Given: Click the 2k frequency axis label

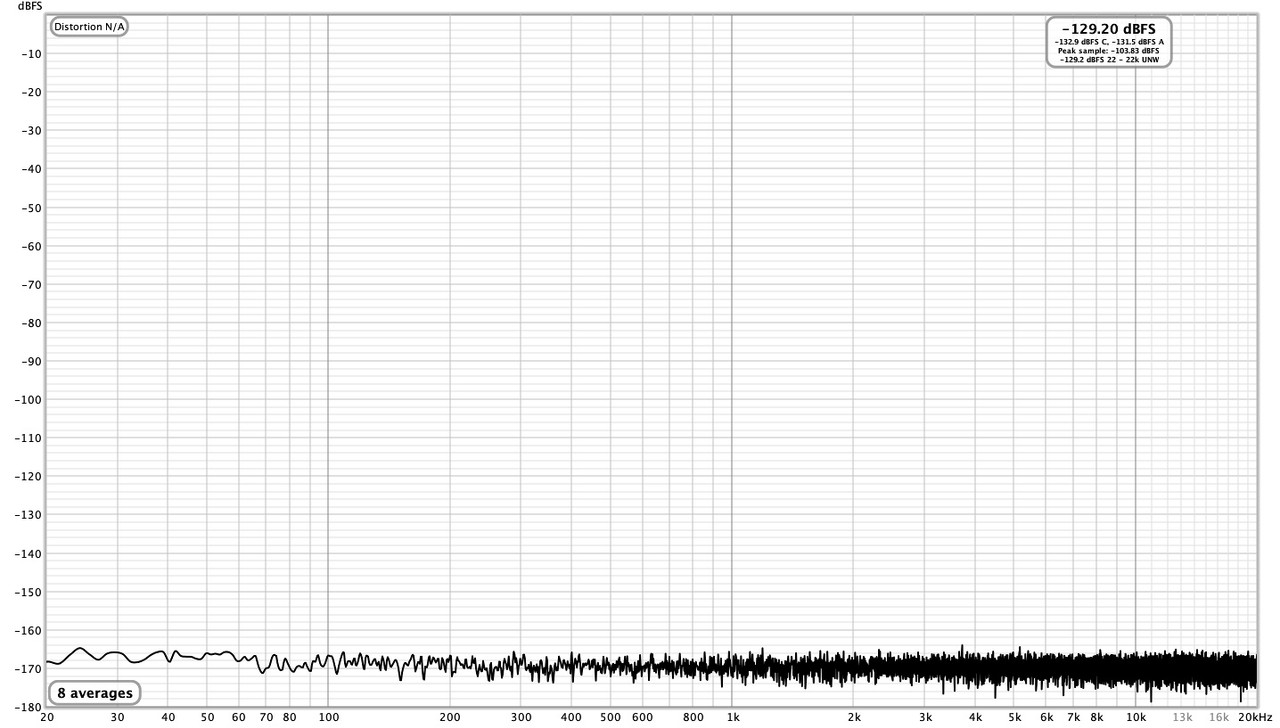Looking at the screenshot, I should tap(854, 717).
